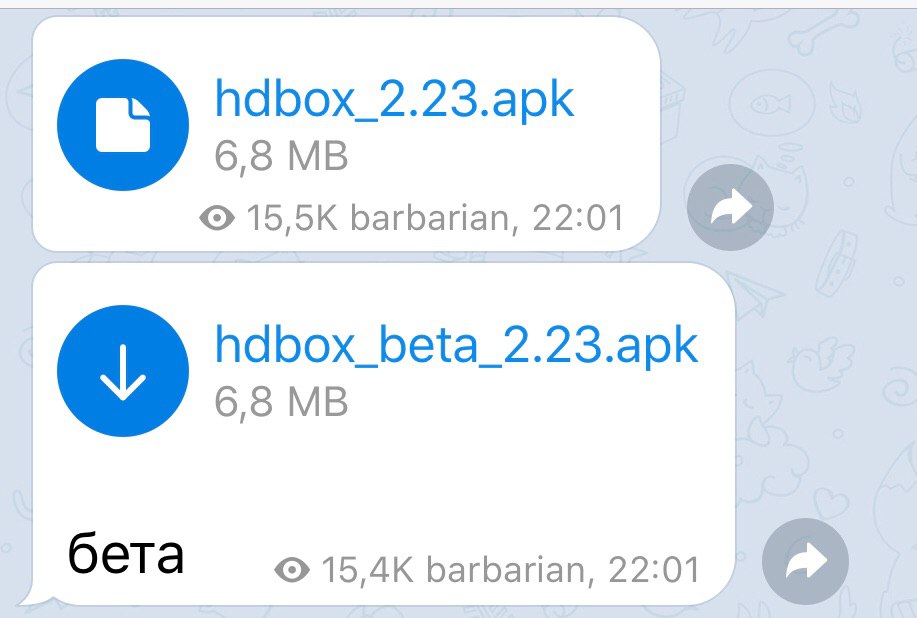Click the 22:01 timestamp on beta message
Screen dimensions: 917x618
tap(654, 570)
